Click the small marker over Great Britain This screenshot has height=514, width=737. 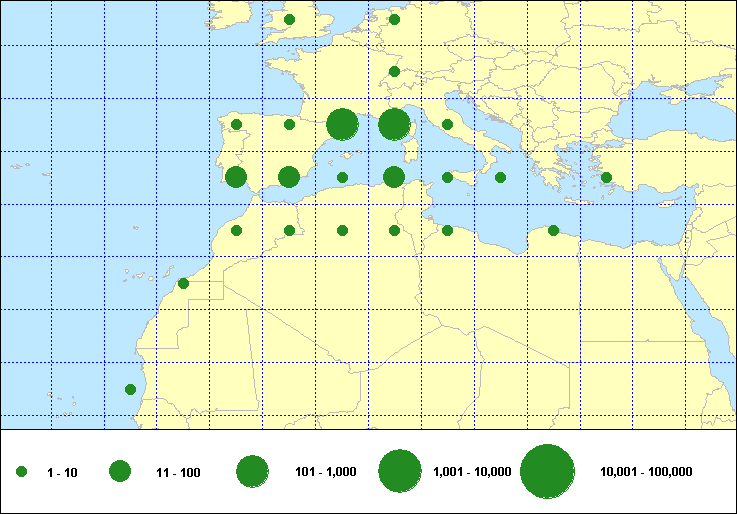coord(289,19)
